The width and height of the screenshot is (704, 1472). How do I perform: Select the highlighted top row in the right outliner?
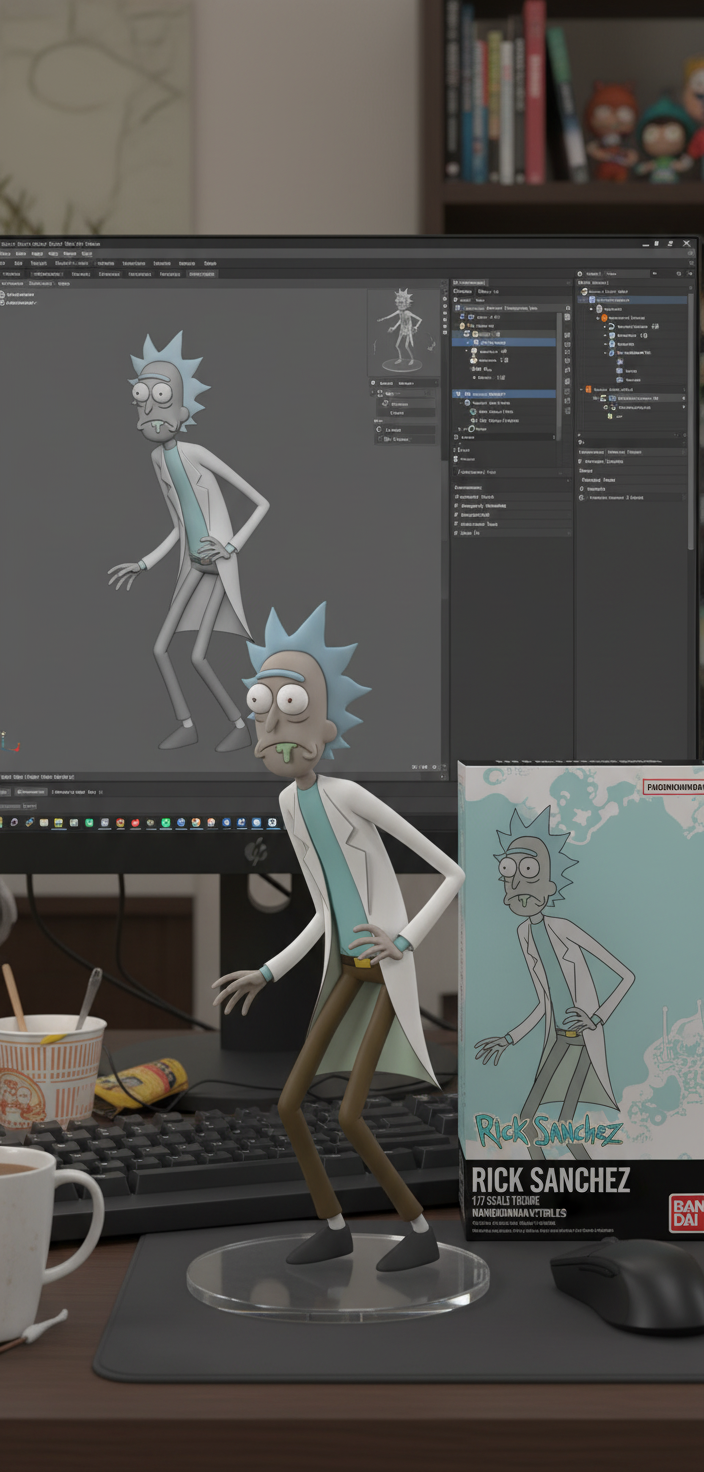click(634, 299)
